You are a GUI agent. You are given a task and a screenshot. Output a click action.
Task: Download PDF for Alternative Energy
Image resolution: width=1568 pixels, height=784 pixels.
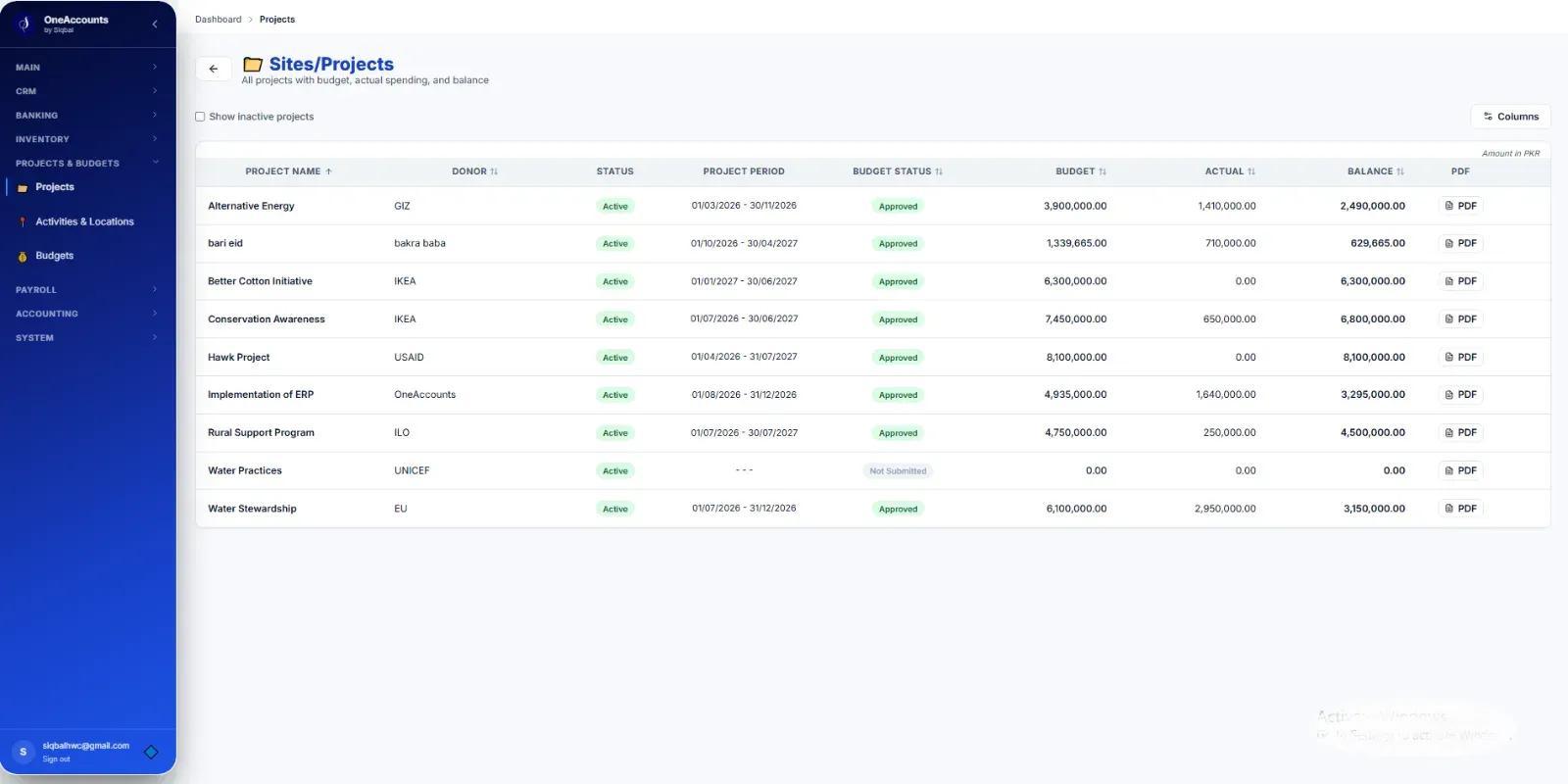(x=1460, y=206)
